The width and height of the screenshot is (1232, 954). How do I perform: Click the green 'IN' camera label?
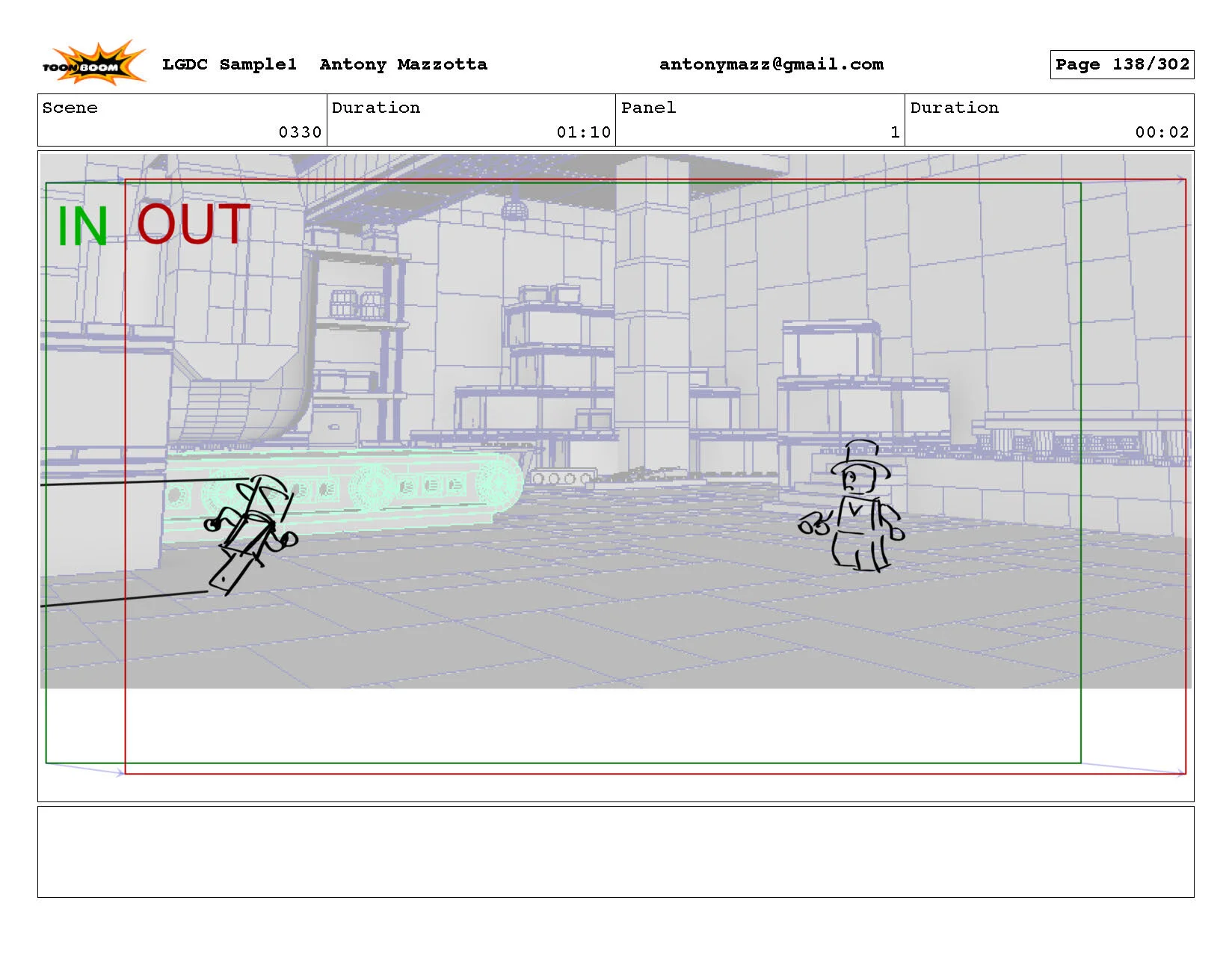coord(82,226)
